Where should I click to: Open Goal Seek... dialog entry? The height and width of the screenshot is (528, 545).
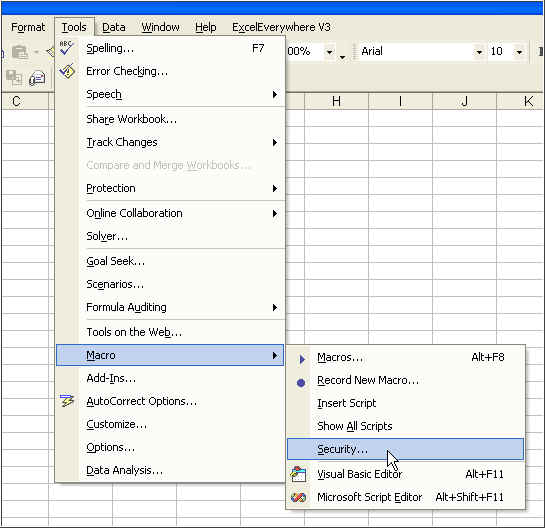[x=170, y=261]
